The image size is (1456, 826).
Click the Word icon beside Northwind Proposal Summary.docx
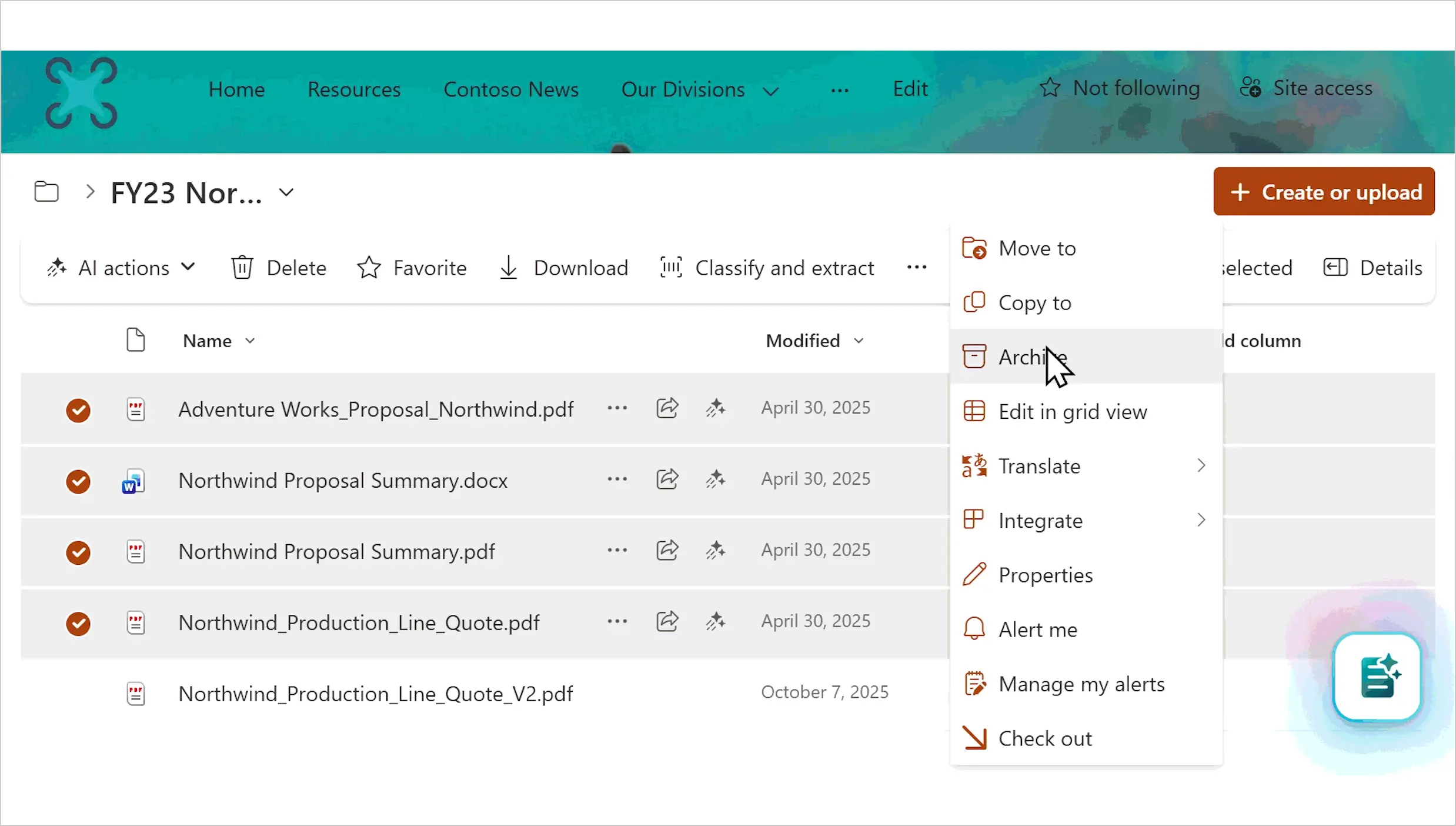point(134,481)
